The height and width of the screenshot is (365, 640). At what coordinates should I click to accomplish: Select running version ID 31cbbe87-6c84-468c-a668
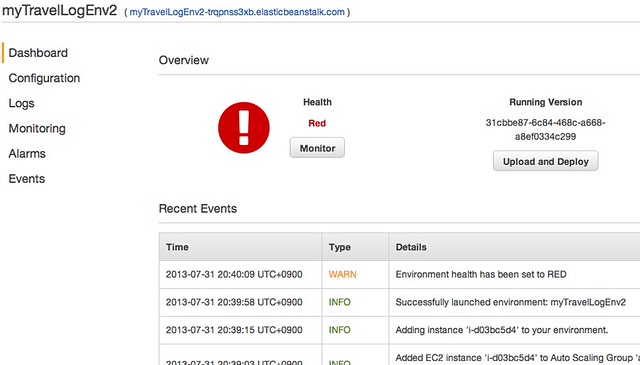545,129
